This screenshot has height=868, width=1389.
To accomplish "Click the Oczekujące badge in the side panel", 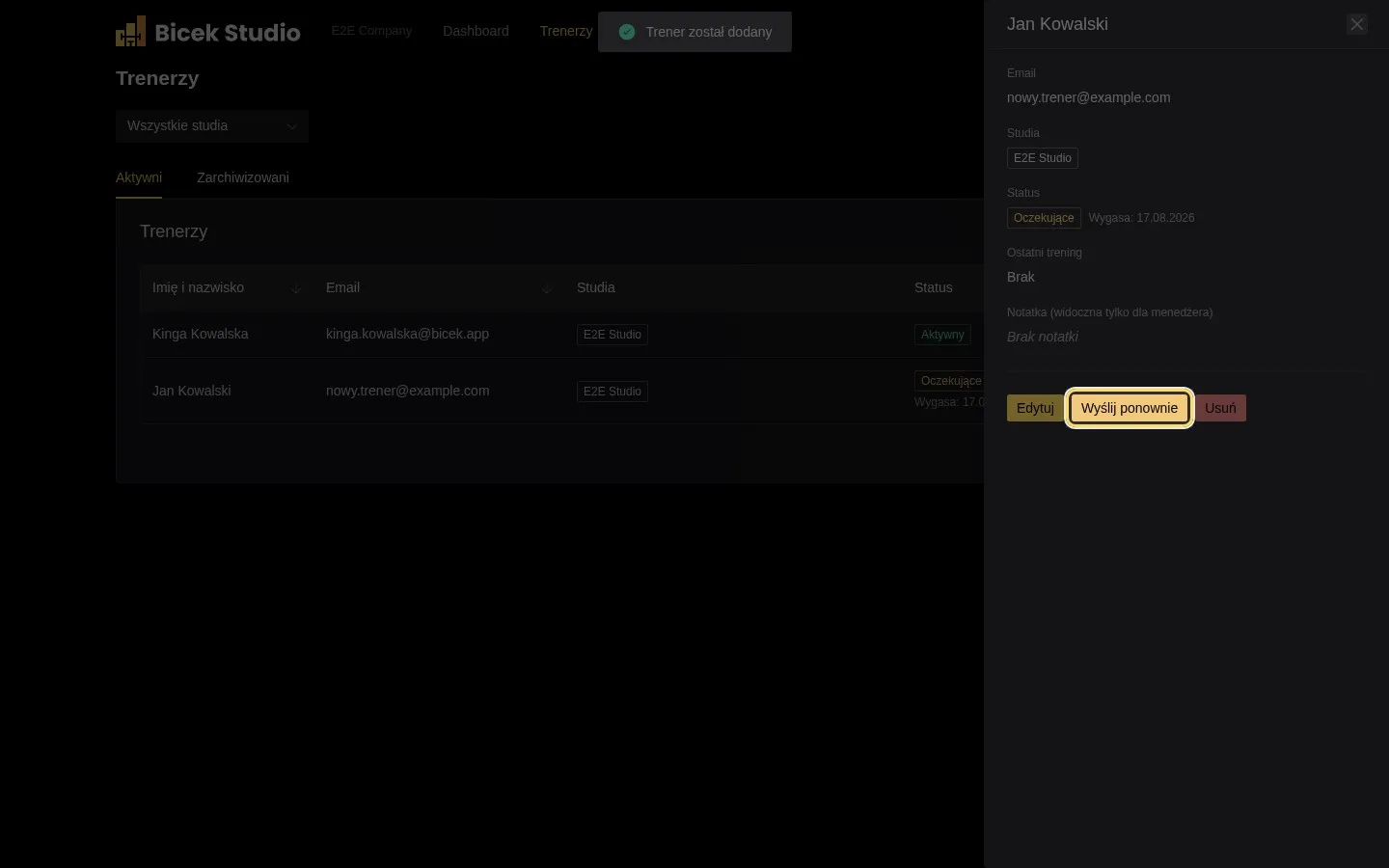I will [1044, 218].
